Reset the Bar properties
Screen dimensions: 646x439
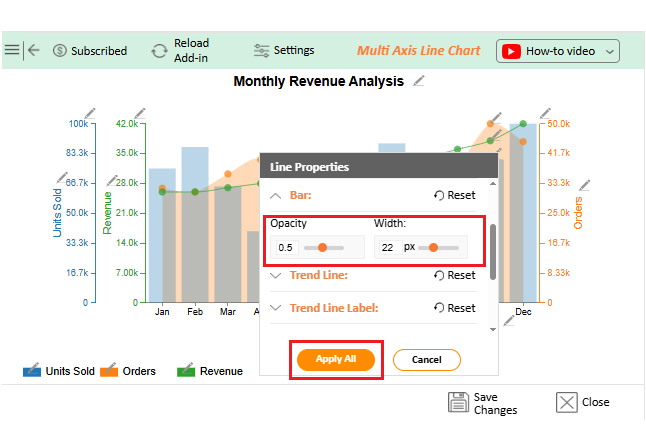tap(454, 196)
